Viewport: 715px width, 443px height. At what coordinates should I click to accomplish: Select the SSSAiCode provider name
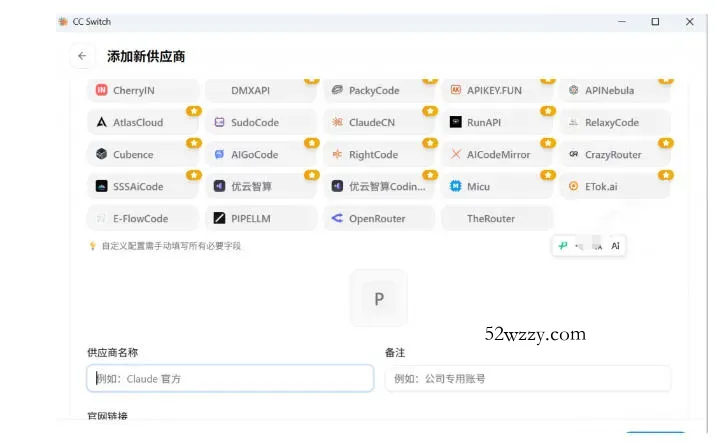[138, 186]
